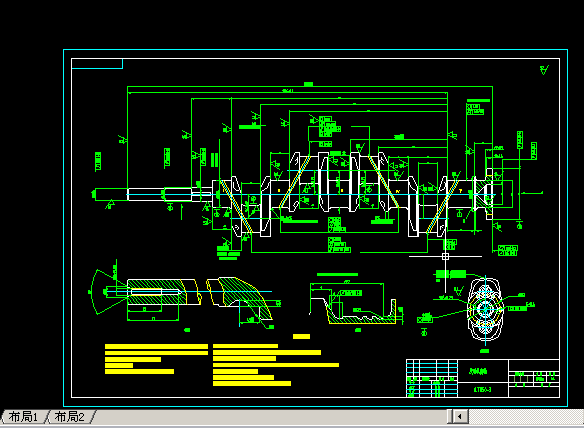Switch to the 布局2 layout tab
Image resolution: width=584 pixels, height=428 pixels.
pos(70,417)
